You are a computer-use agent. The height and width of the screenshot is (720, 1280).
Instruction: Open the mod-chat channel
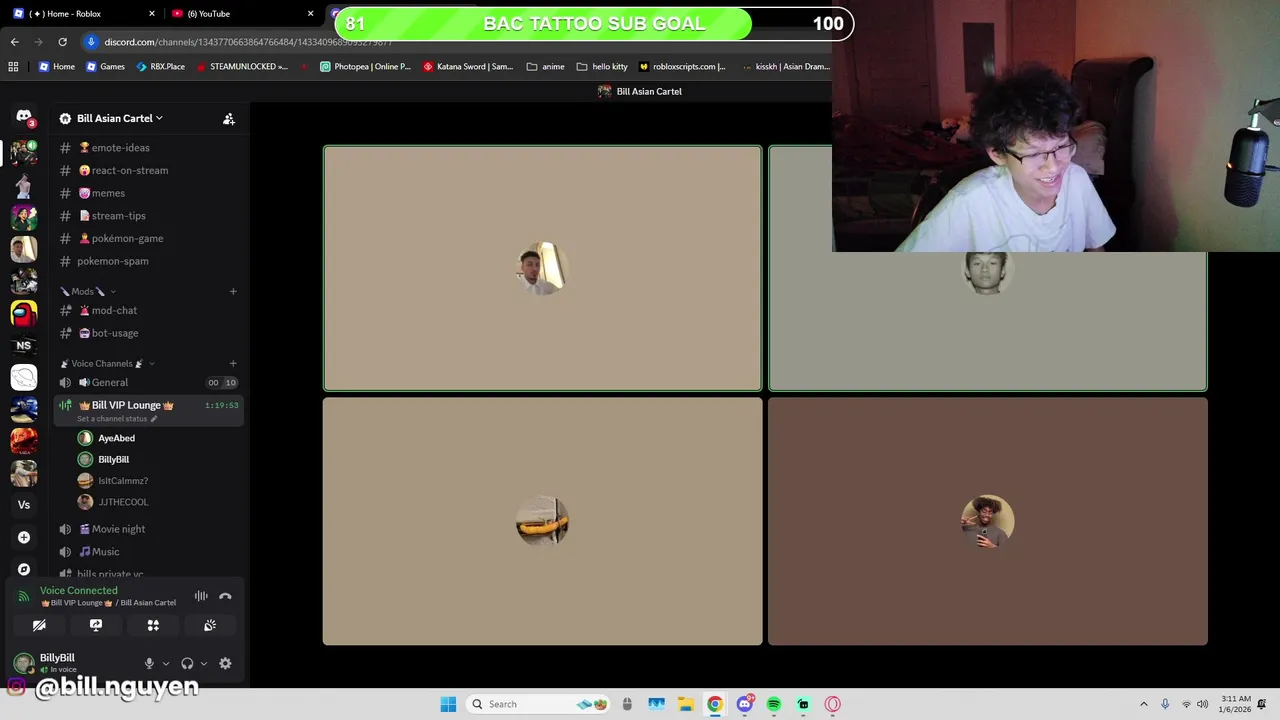(x=149, y=310)
